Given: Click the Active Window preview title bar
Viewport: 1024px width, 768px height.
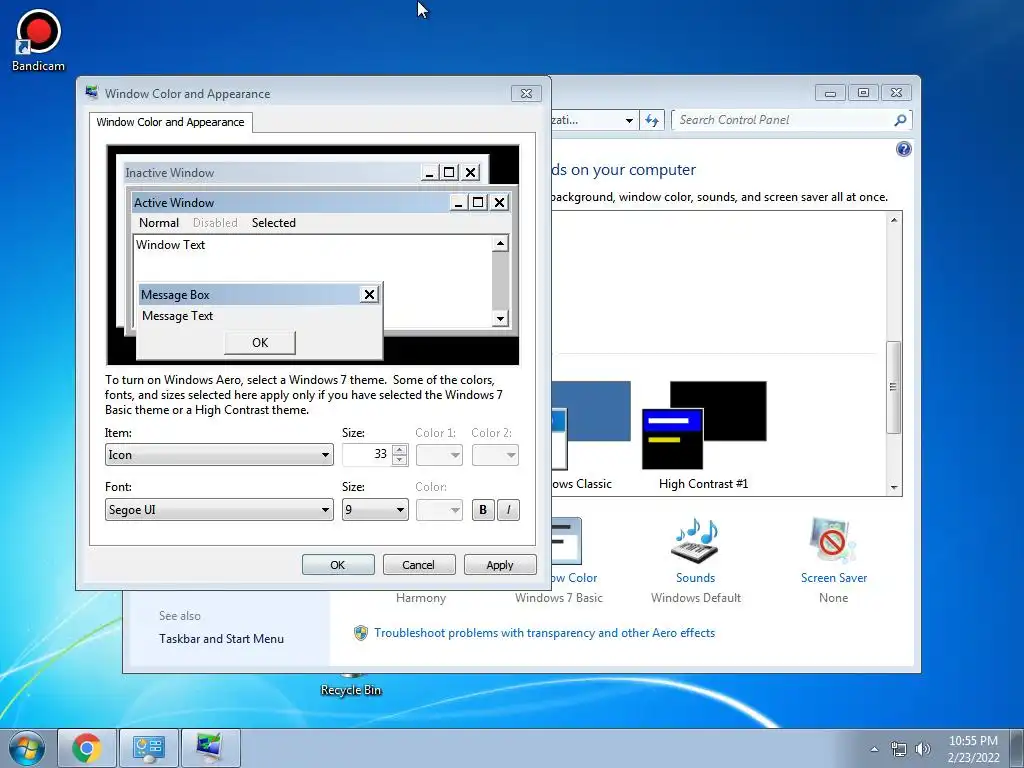Looking at the screenshot, I should pos(291,202).
